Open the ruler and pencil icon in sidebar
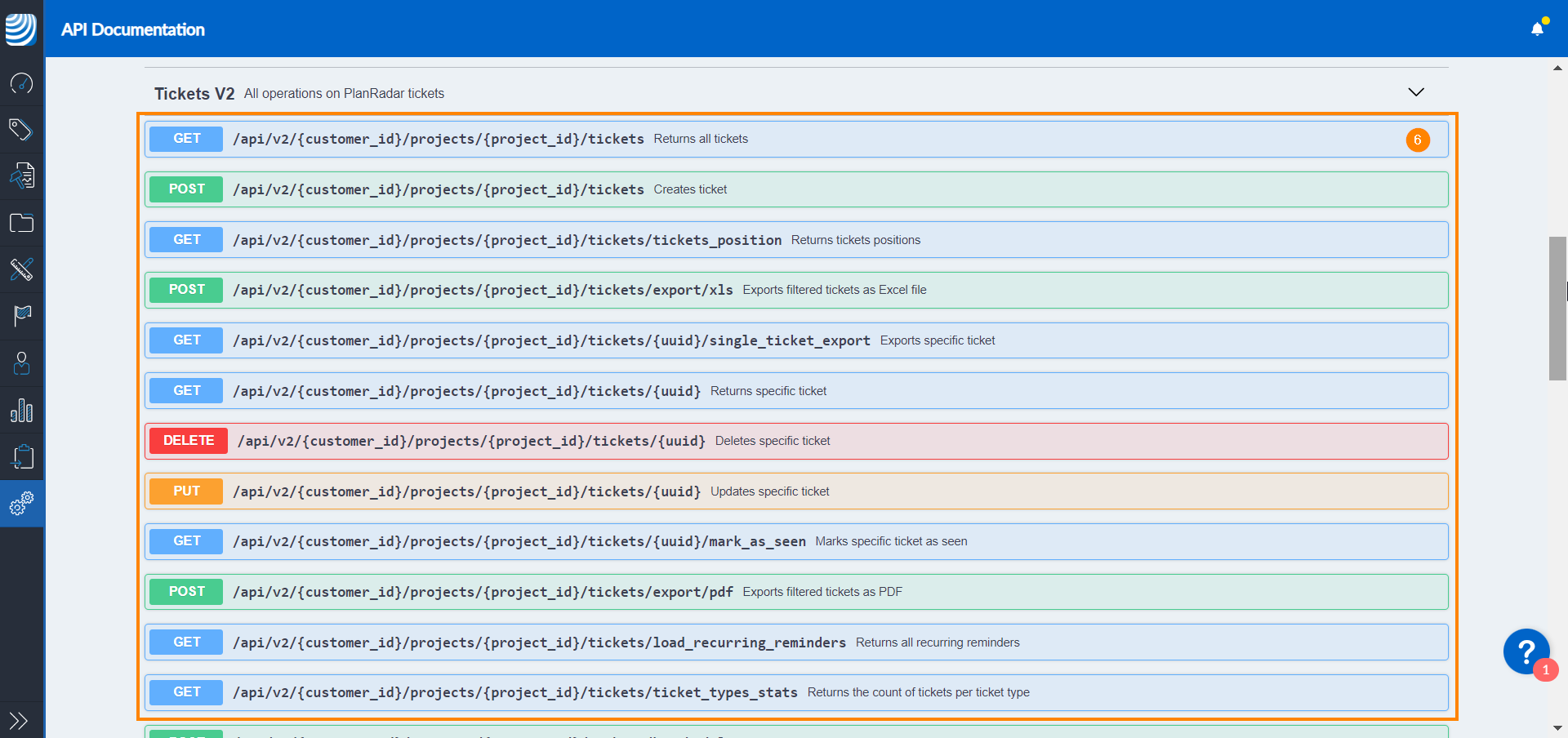 click(21, 269)
